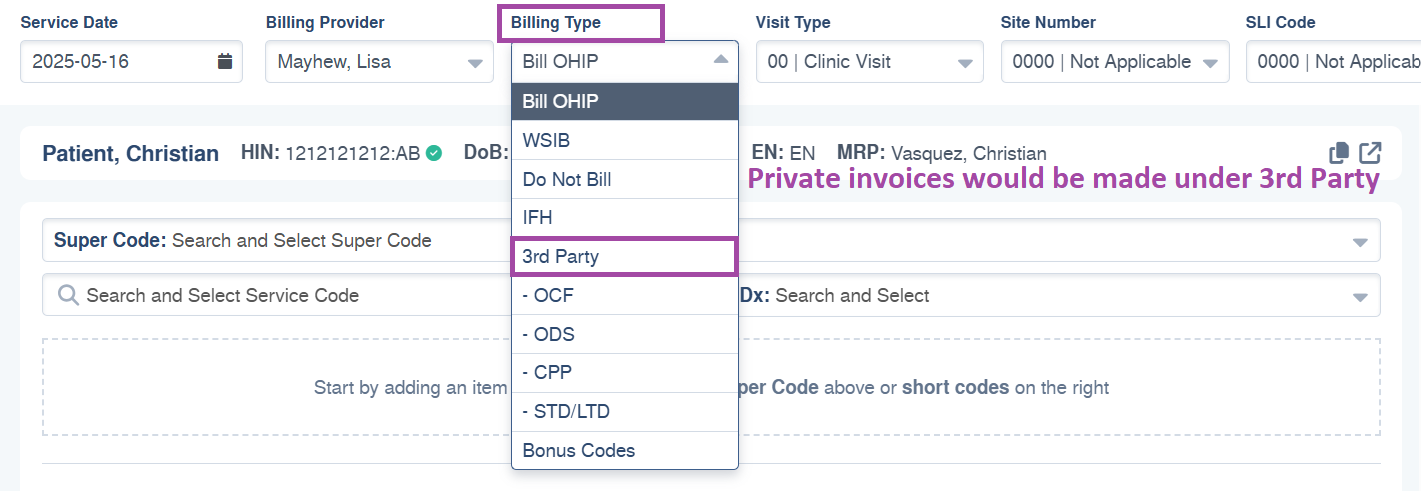Select Do Not Bill option
Viewport: 1421px width, 491px height.
click(x=625, y=179)
